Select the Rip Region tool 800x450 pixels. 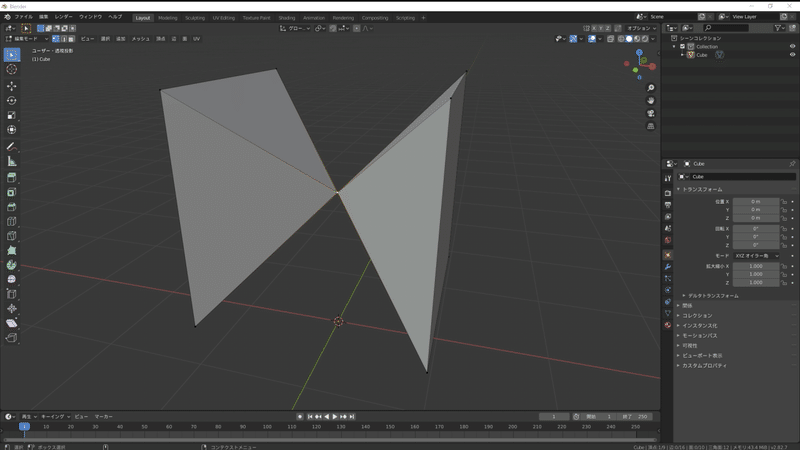12,337
